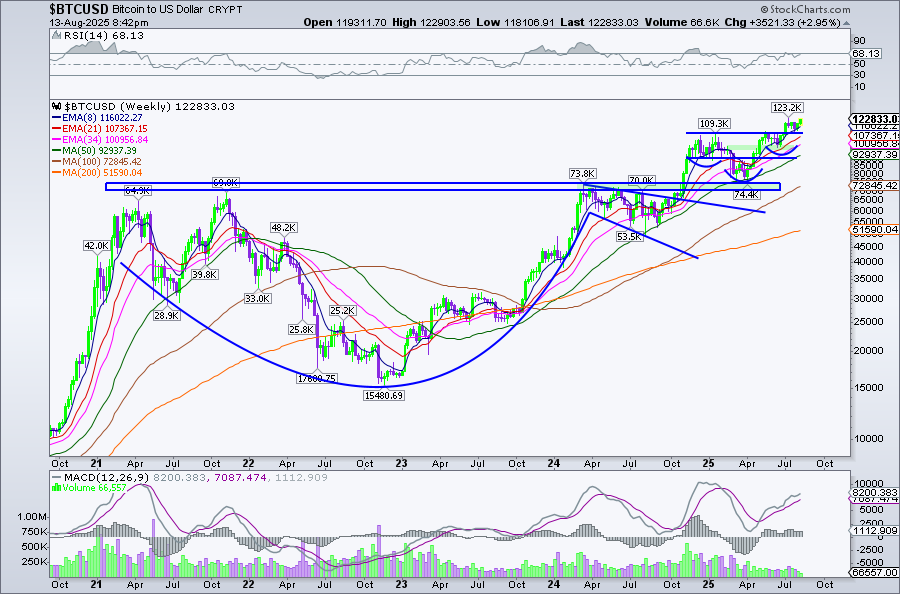Click the 53.5K low price annotation

629,236
